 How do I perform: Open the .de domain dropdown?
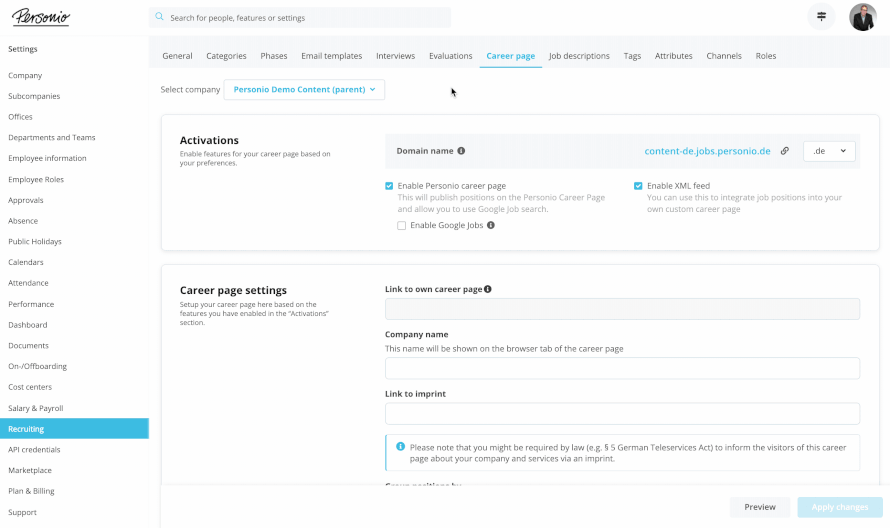point(829,151)
